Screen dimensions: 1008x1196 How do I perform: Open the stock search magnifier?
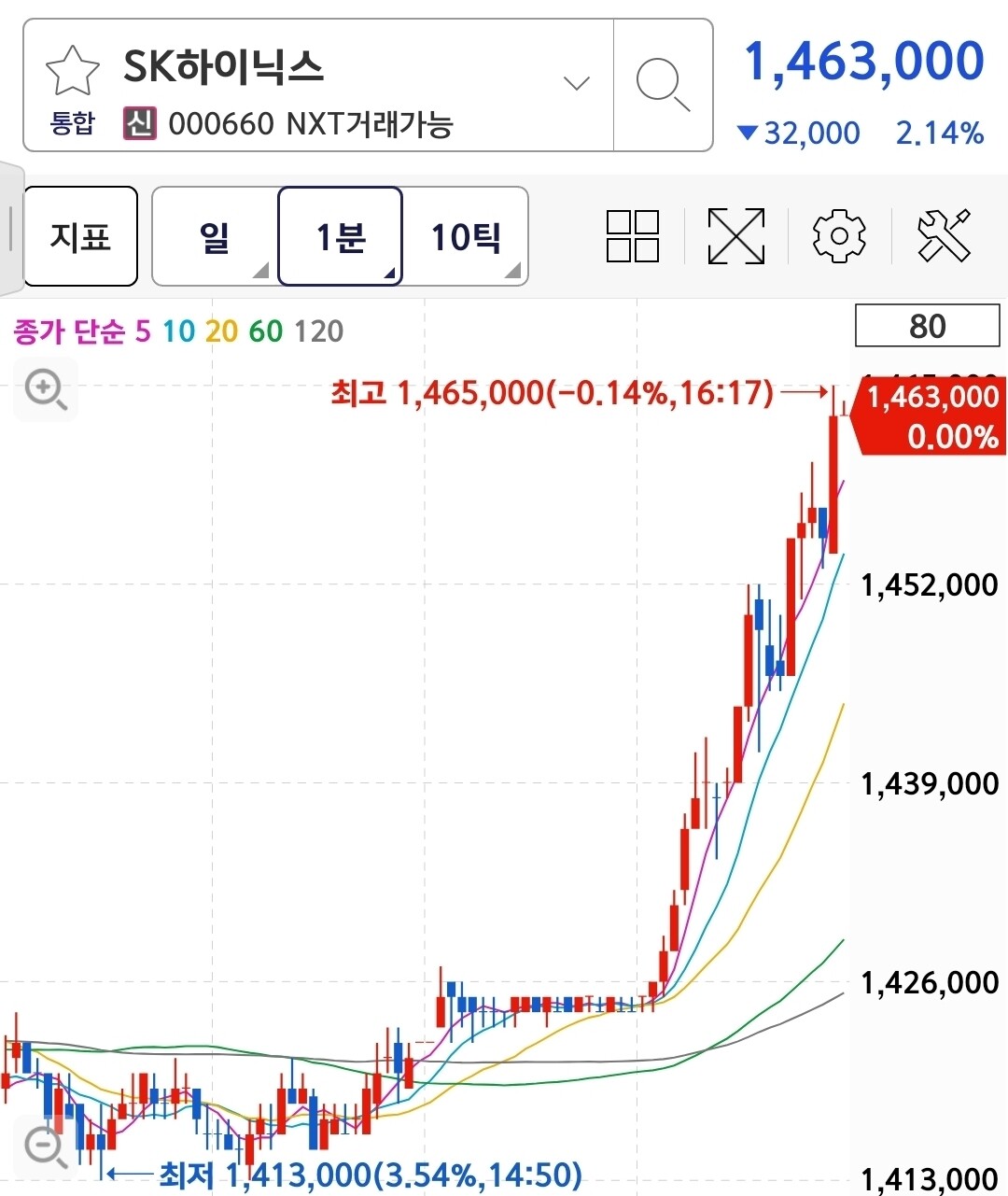click(663, 84)
